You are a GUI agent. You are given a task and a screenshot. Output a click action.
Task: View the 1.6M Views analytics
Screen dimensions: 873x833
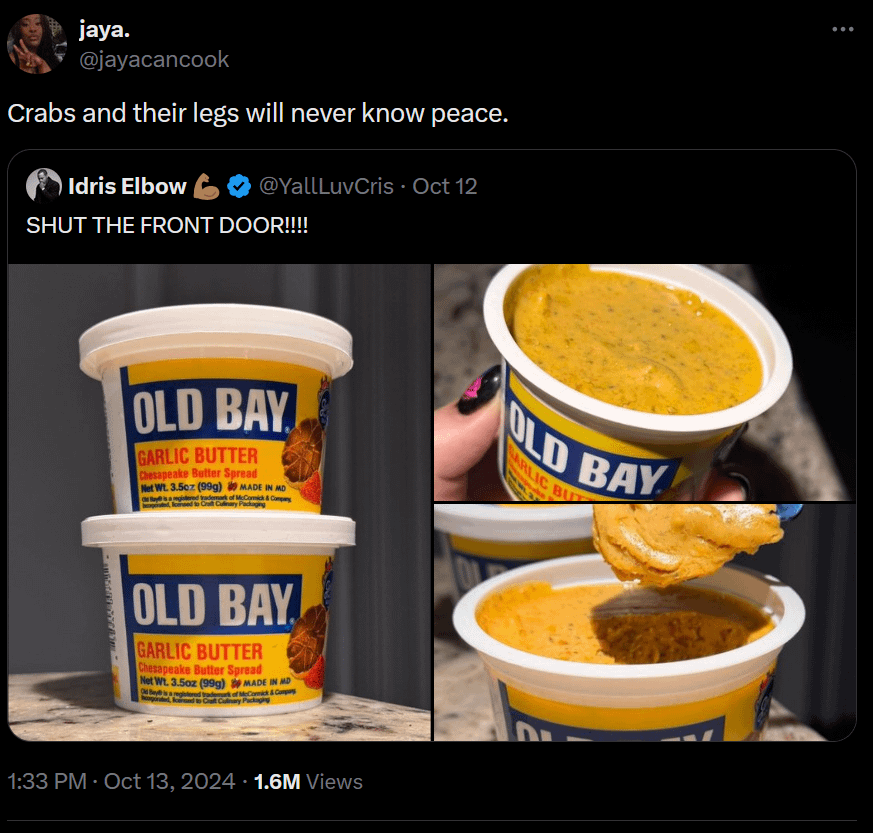pyautogui.click(x=309, y=781)
